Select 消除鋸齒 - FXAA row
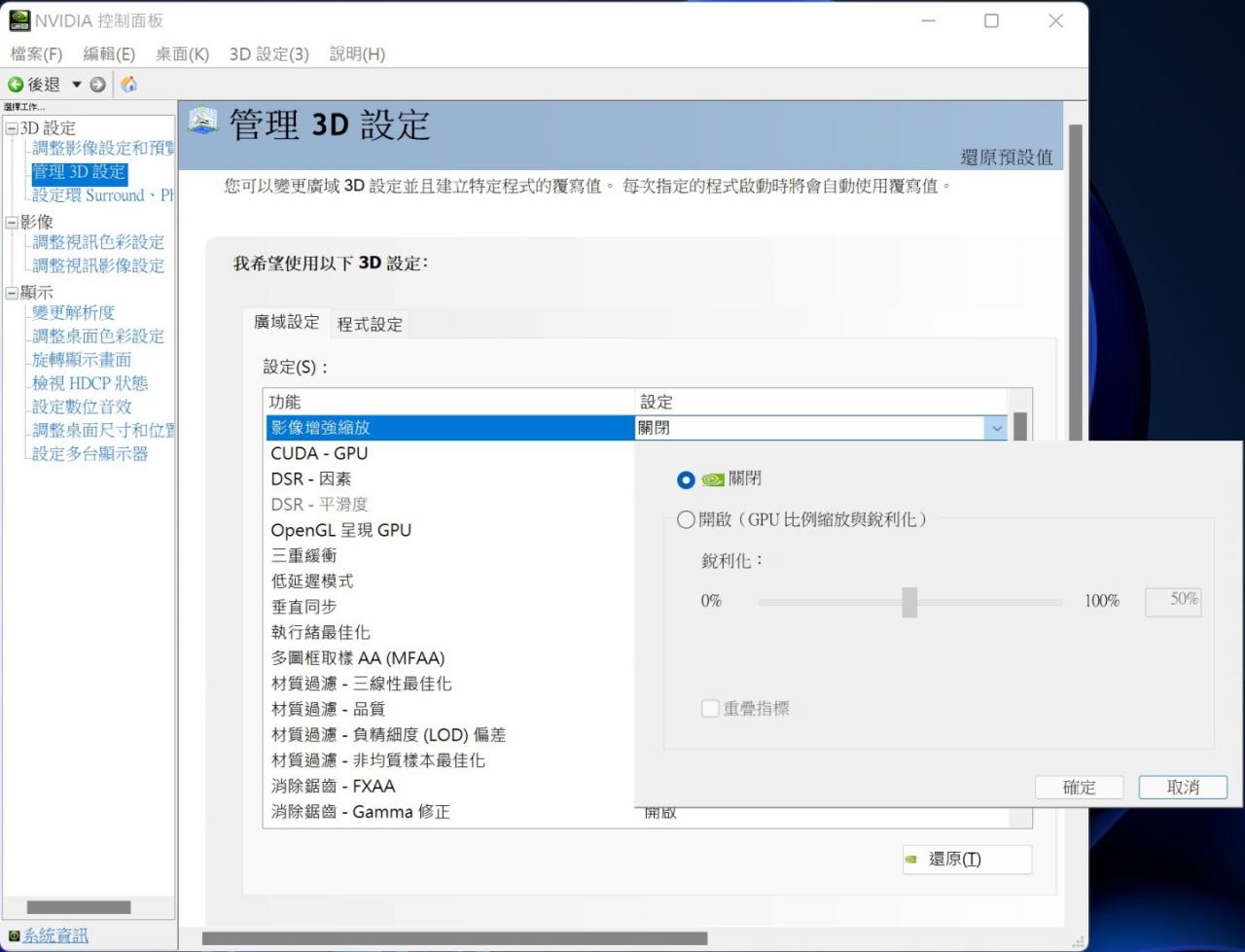Screen dimensions: 1245x952 coord(449,787)
